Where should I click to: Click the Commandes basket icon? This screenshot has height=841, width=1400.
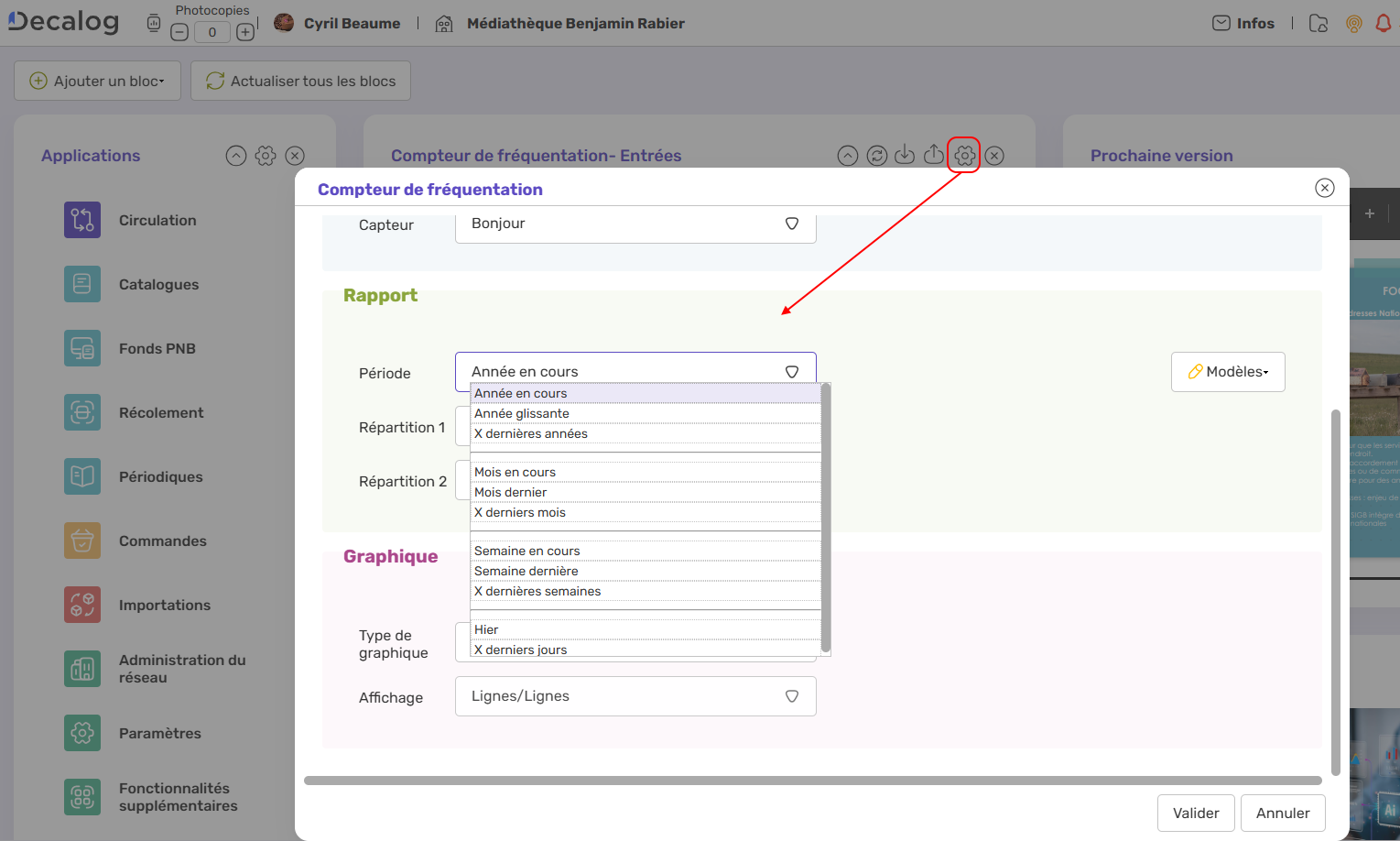(82, 541)
